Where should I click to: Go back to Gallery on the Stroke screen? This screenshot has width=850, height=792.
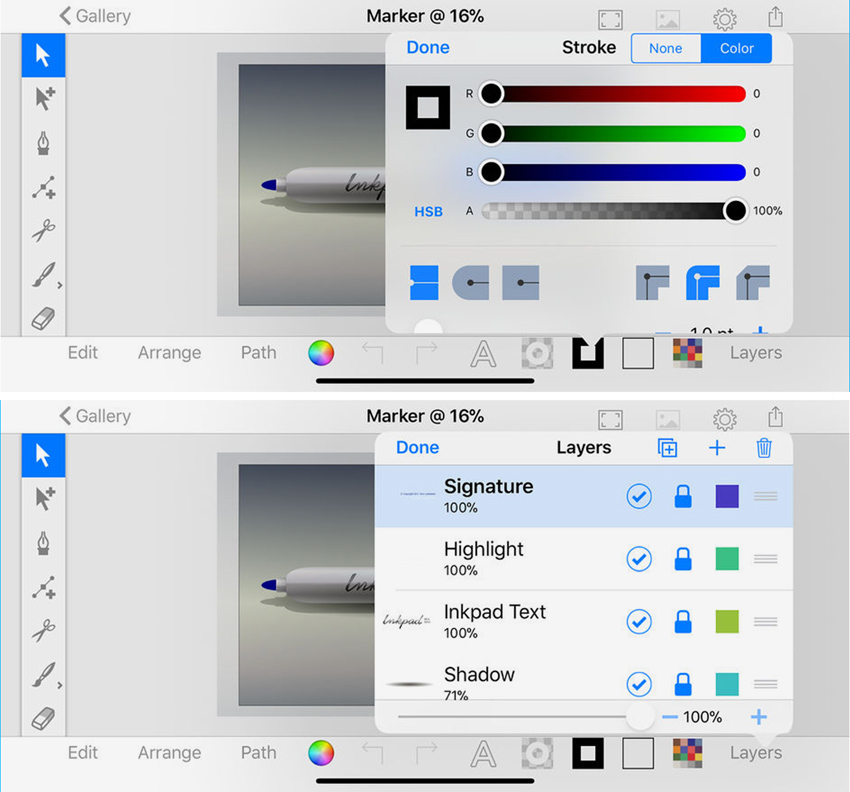pyautogui.click(x=95, y=16)
